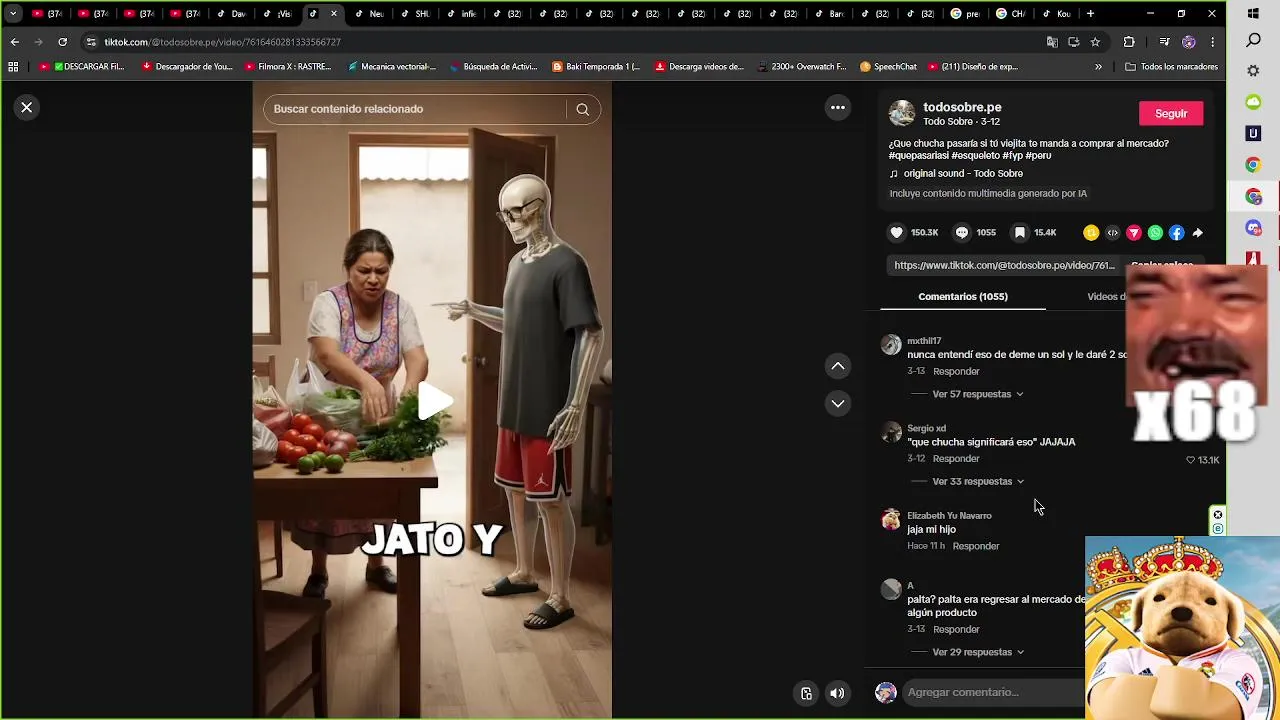Open todosobre.pe profile avatar
The width and height of the screenshot is (1280, 720).
(x=902, y=113)
